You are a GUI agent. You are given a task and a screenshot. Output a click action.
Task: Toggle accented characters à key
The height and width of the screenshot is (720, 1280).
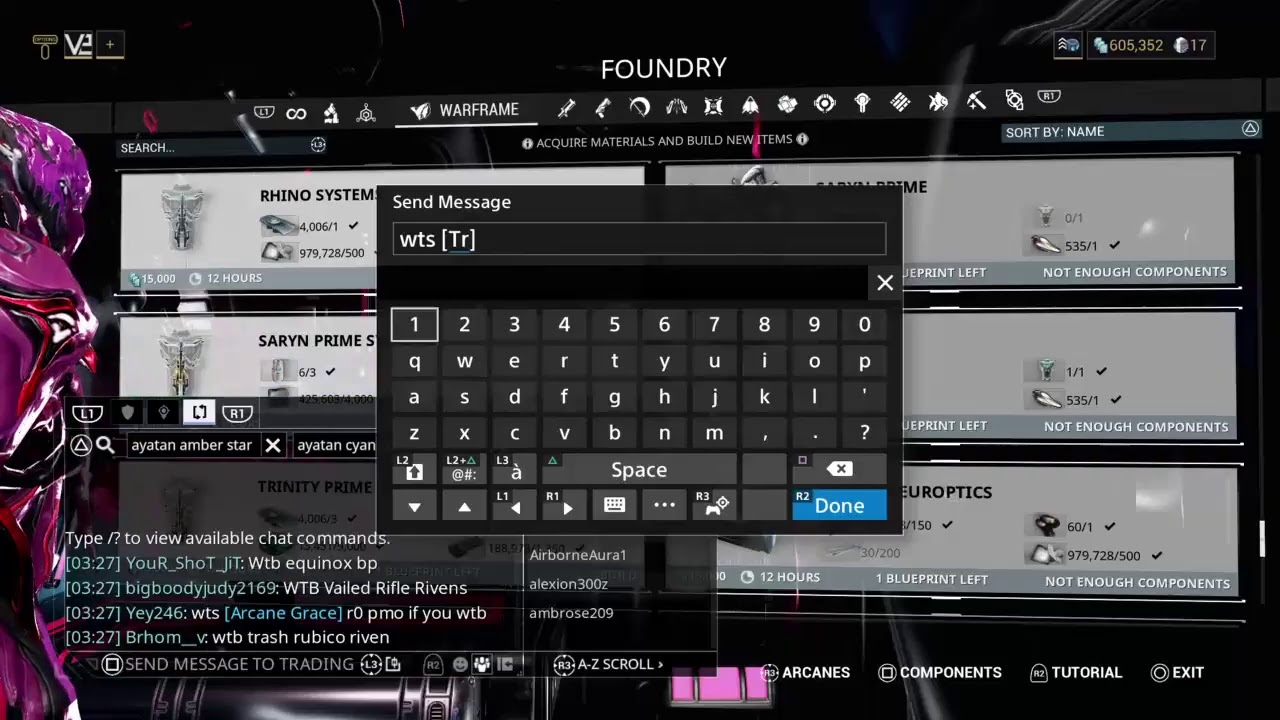(514, 470)
